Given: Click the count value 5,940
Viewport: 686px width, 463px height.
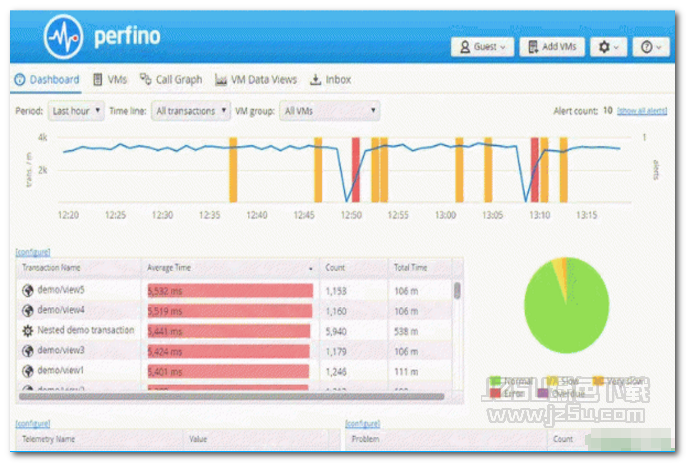Looking at the screenshot, I should point(336,331).
